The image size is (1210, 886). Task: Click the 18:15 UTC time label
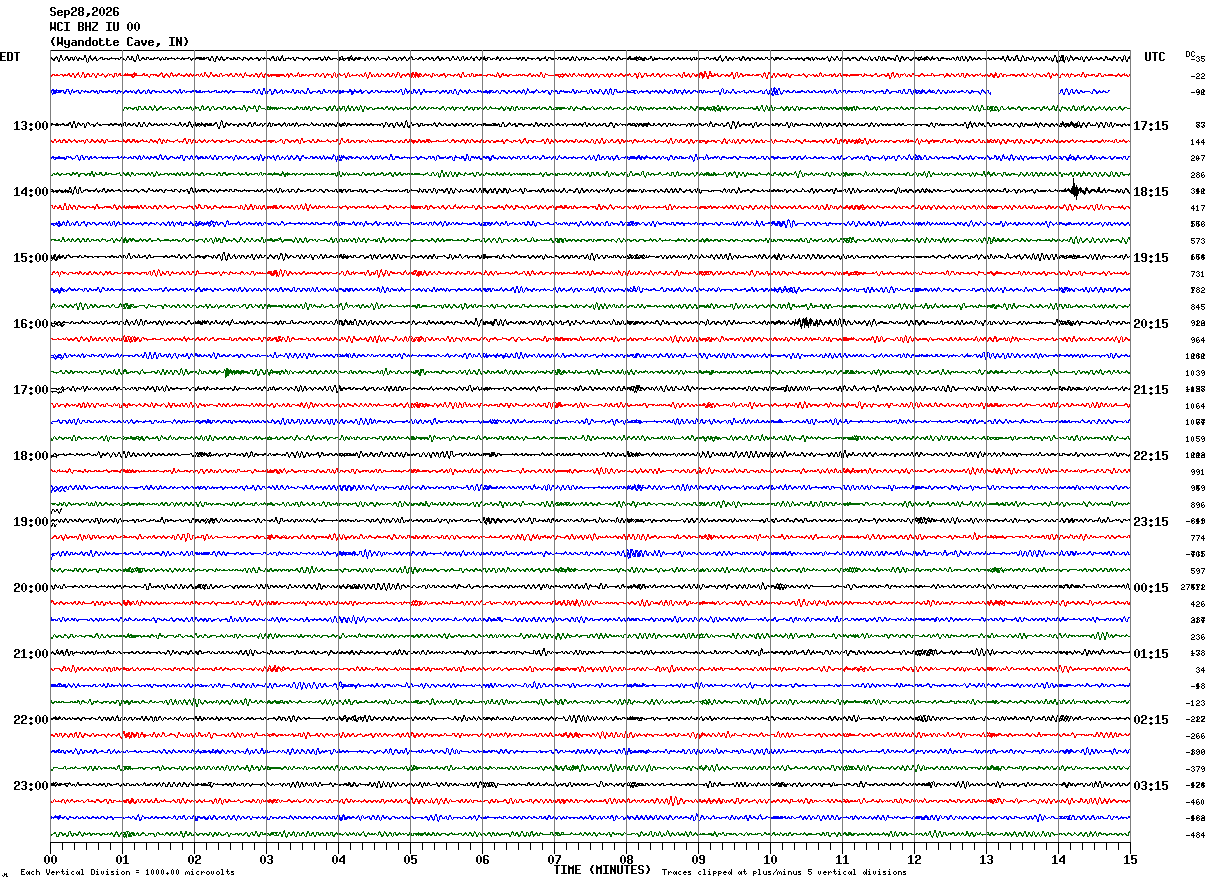[x=1151, y=191]
